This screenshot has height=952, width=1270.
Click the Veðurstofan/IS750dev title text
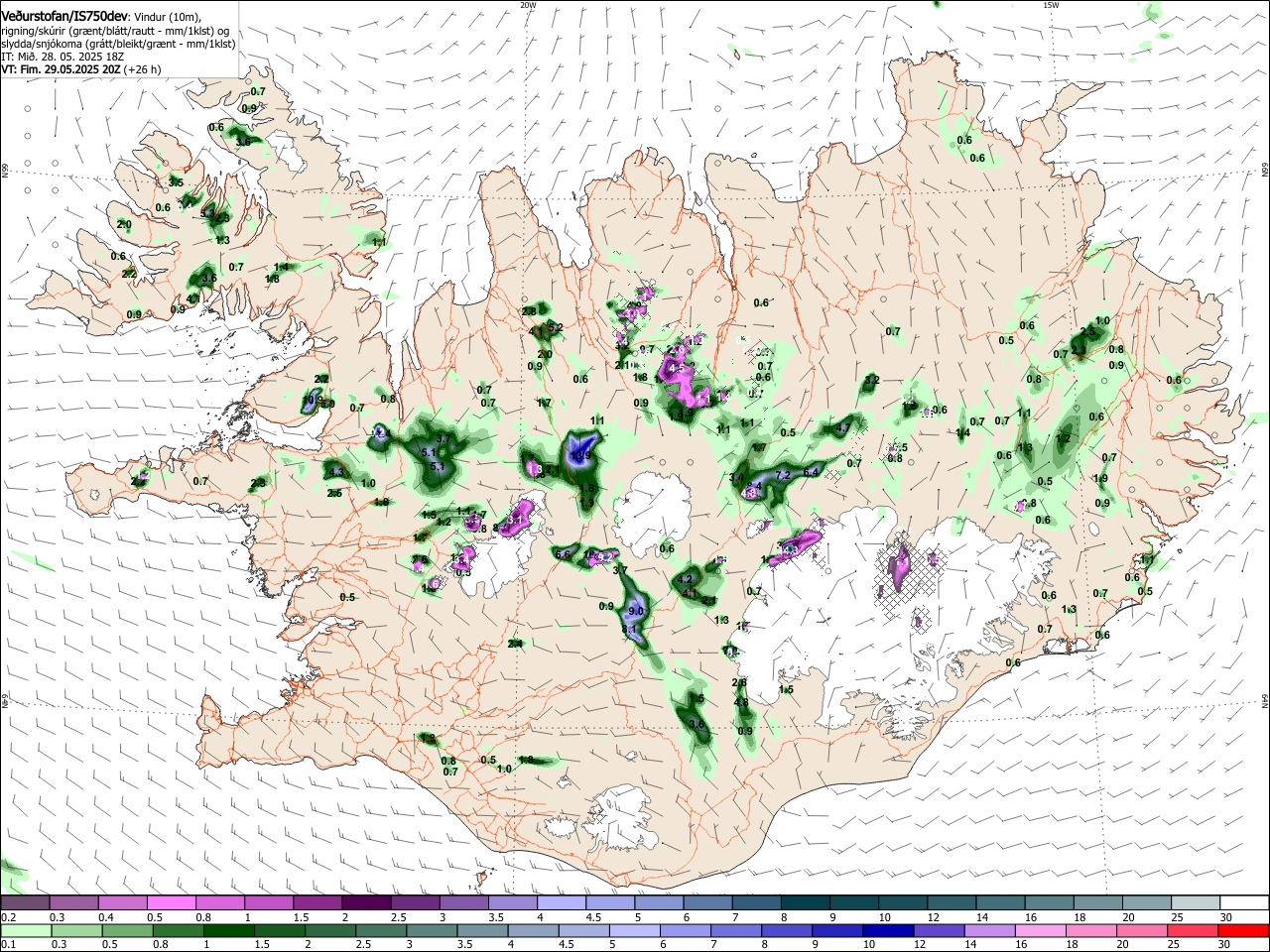point(64,16)
